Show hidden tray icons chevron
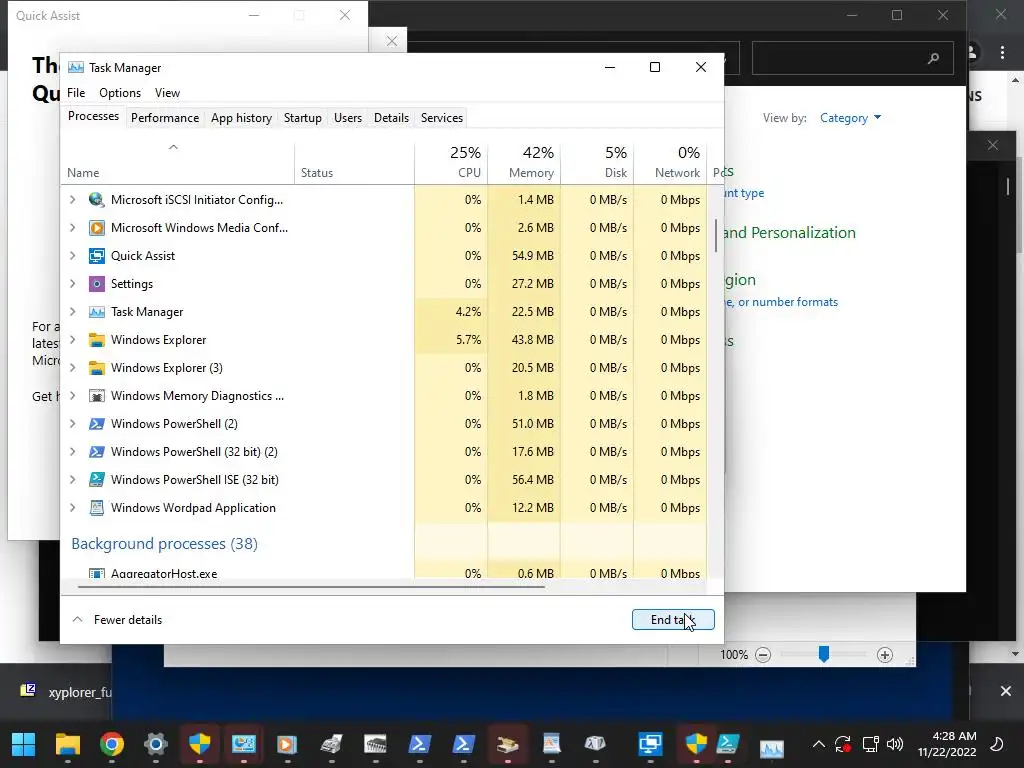 [818, 744]
